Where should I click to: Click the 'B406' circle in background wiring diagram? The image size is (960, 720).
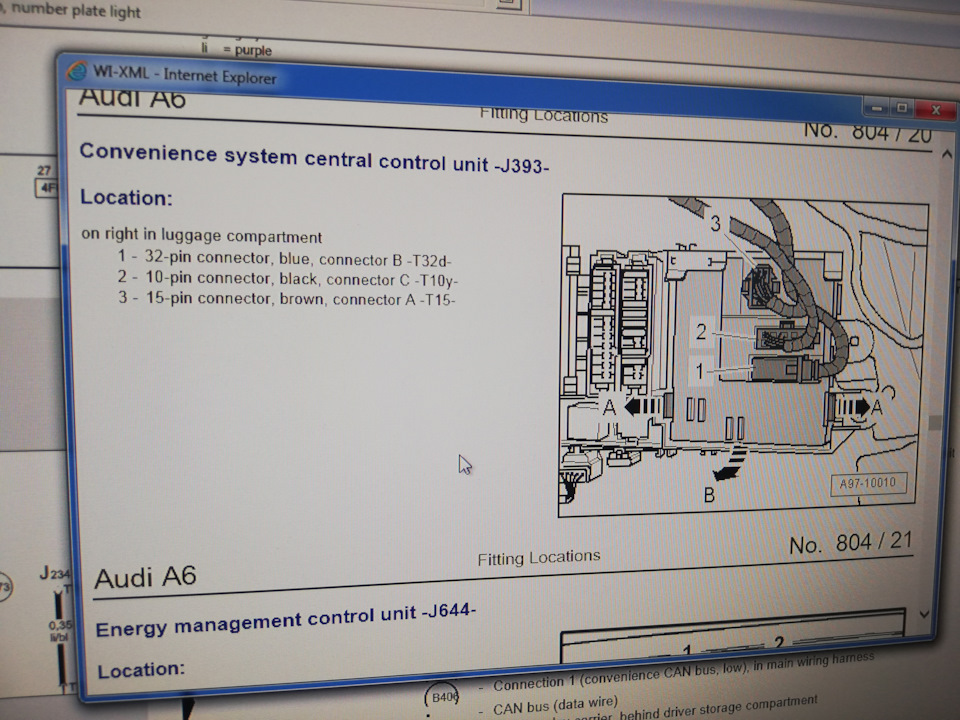click(x=442, y=697)
